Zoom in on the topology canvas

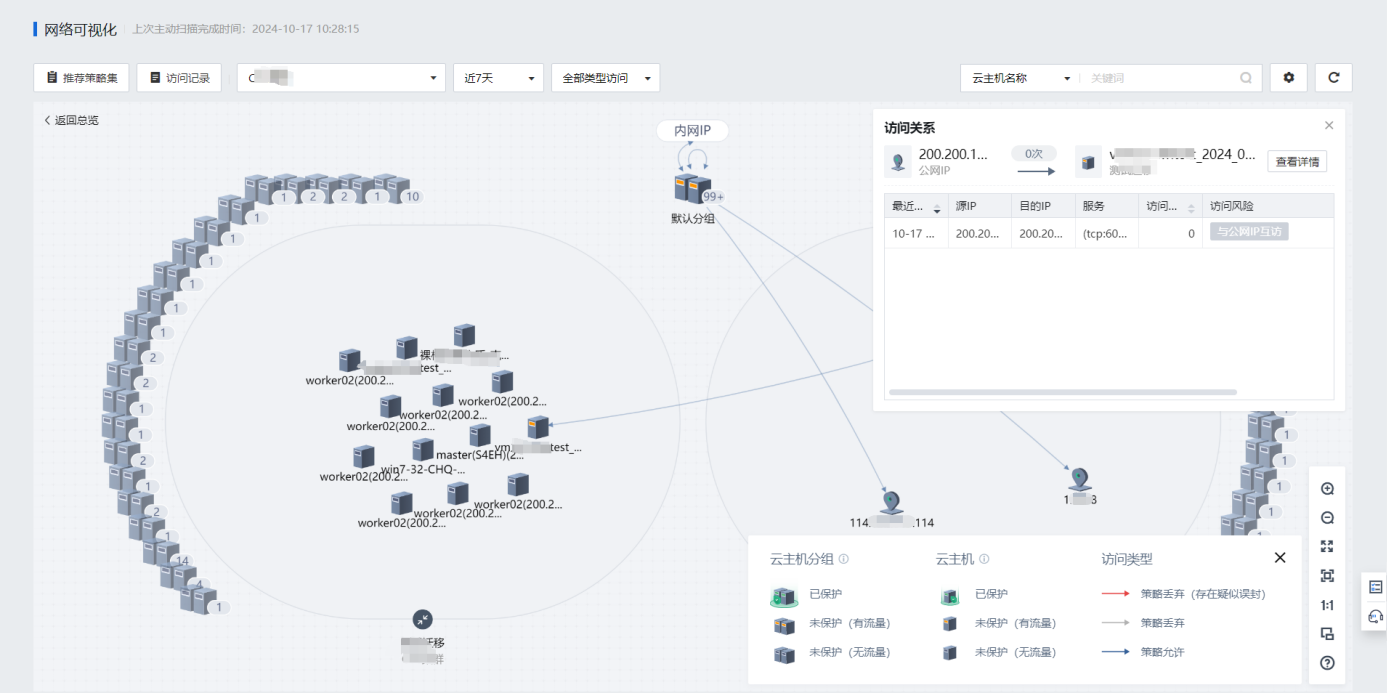click(x=1327, y=489)
